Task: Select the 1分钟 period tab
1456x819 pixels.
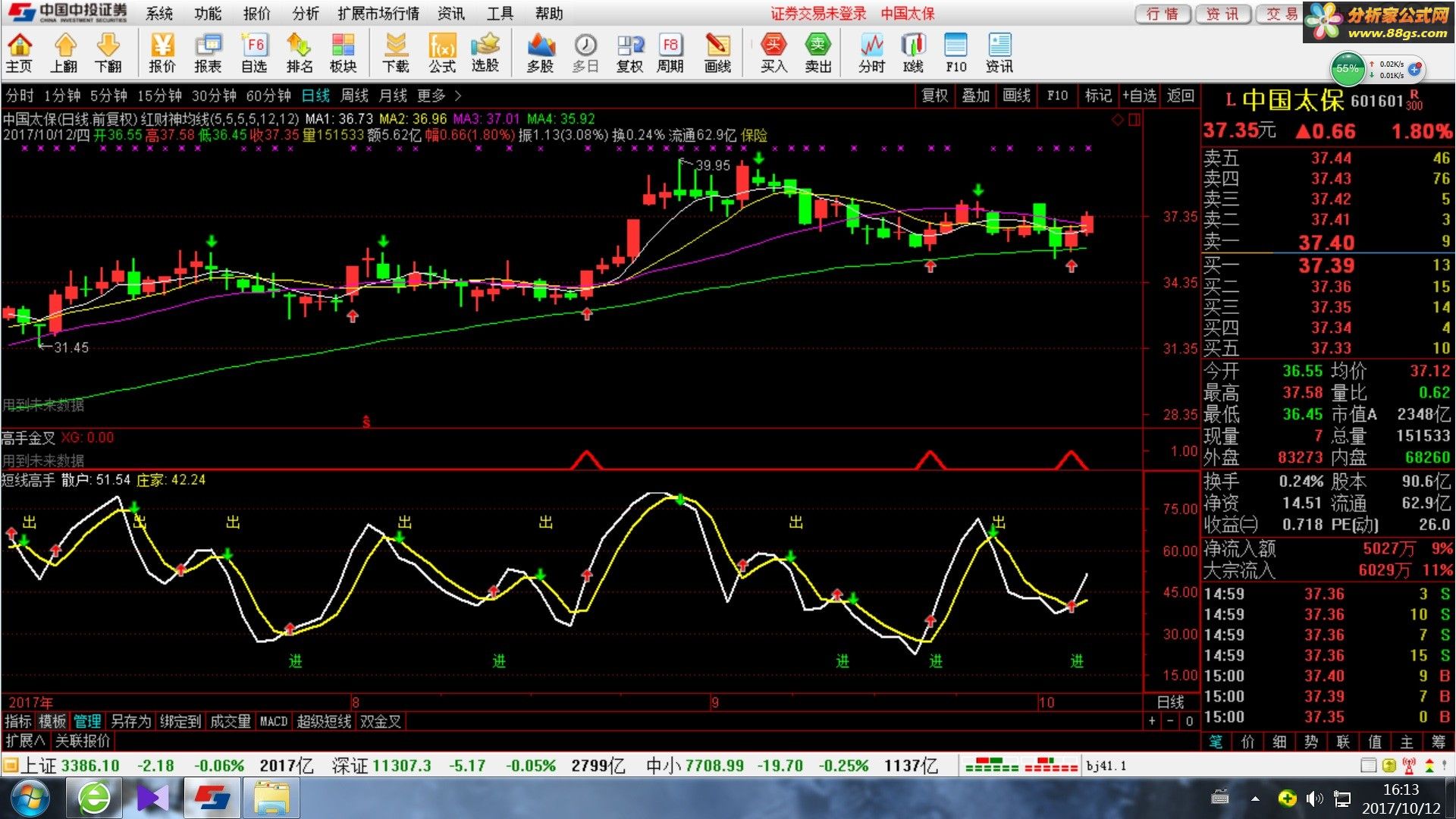Action: (62, 96)
